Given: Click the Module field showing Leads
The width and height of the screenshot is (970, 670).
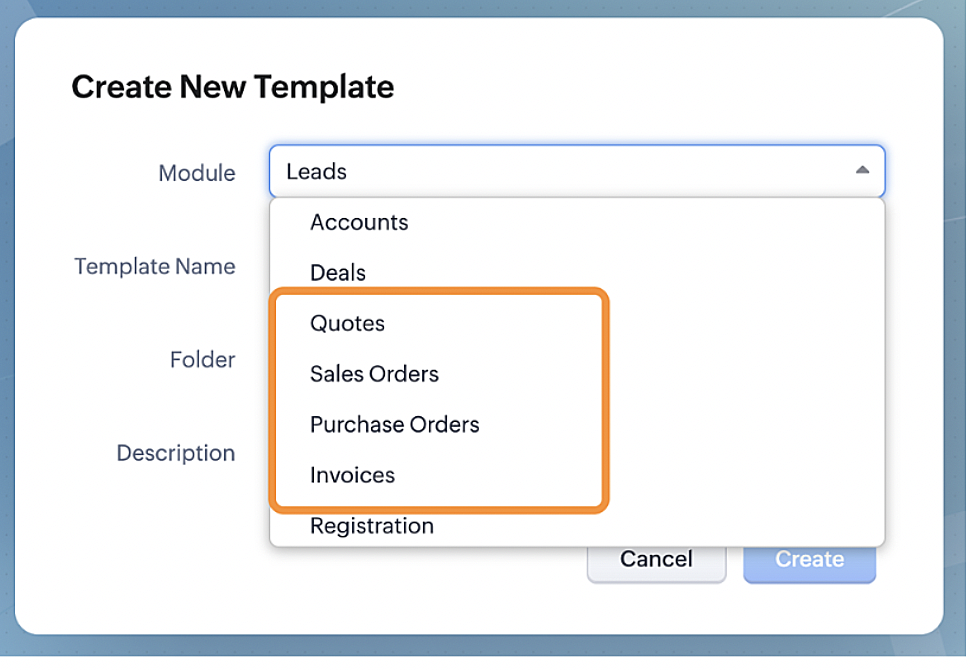Looking at the screenshot, I should click(560, 171).
